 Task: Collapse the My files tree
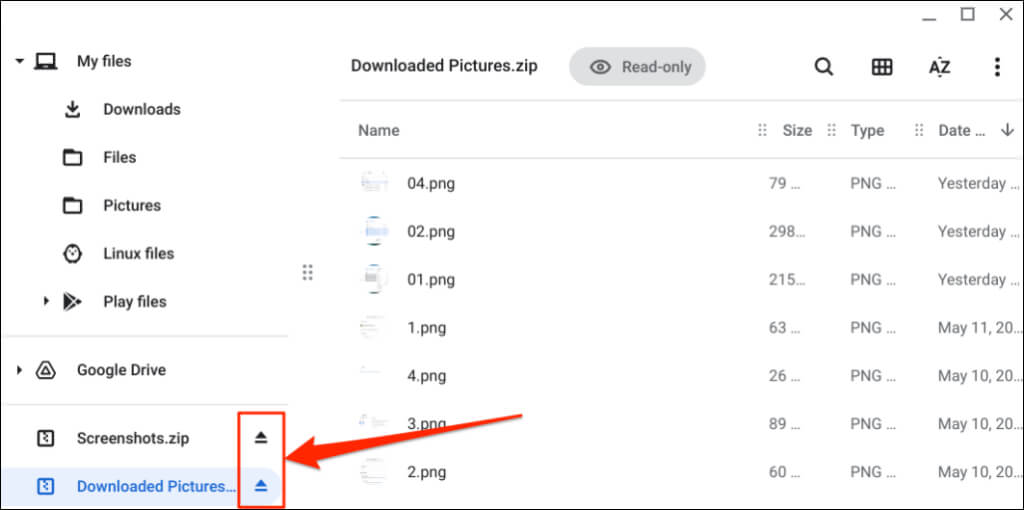[x=19, y=61]
